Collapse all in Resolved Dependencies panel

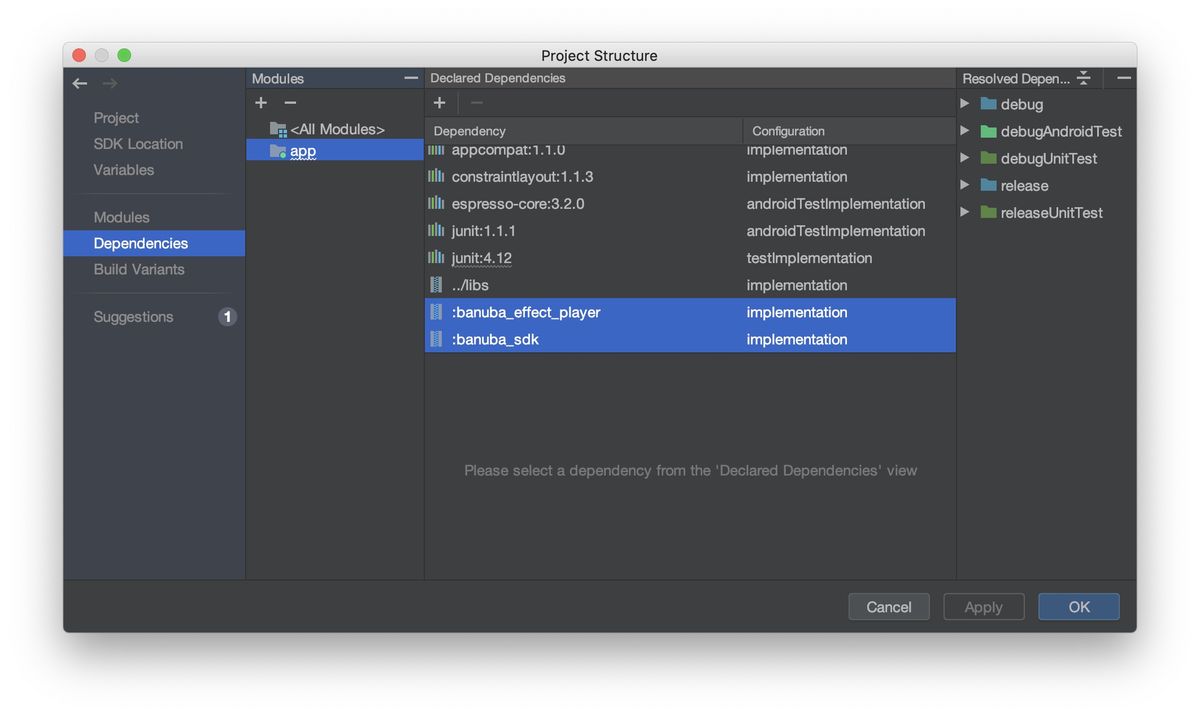pos(1083,78)
